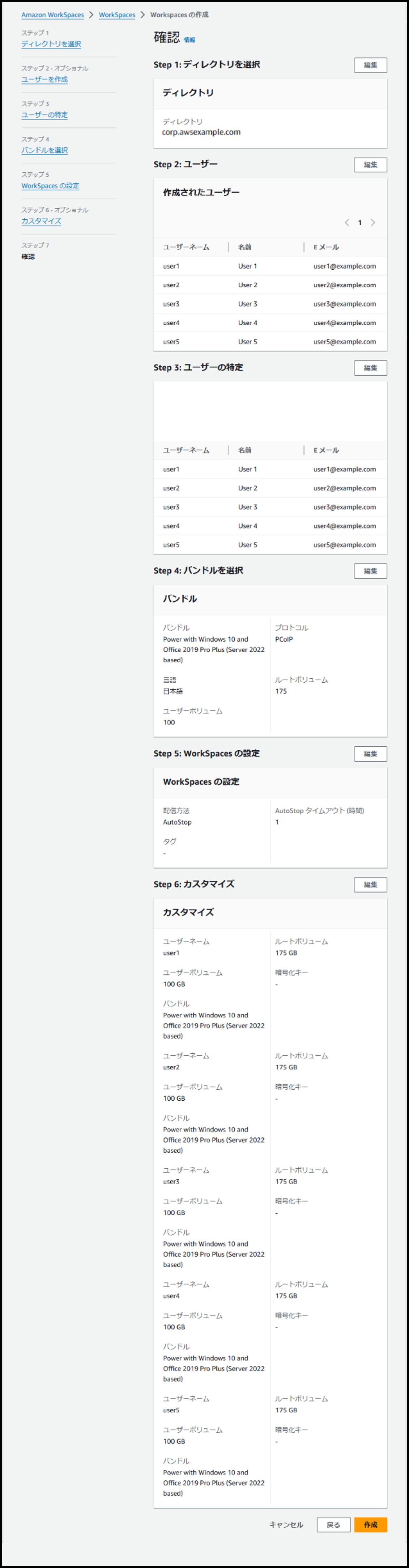Jump to step 6 カスタマイズ

[41, 221]
